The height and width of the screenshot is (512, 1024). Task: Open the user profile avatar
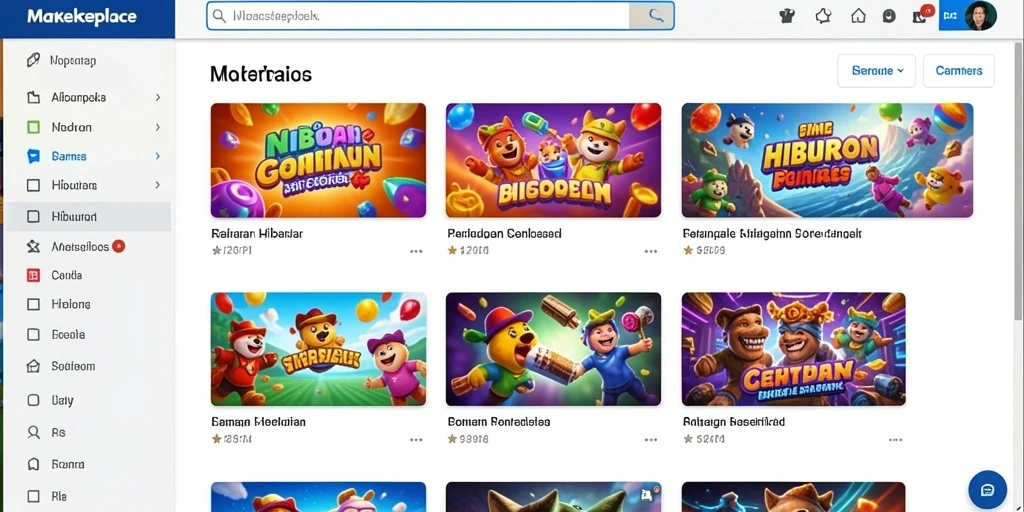980,16
